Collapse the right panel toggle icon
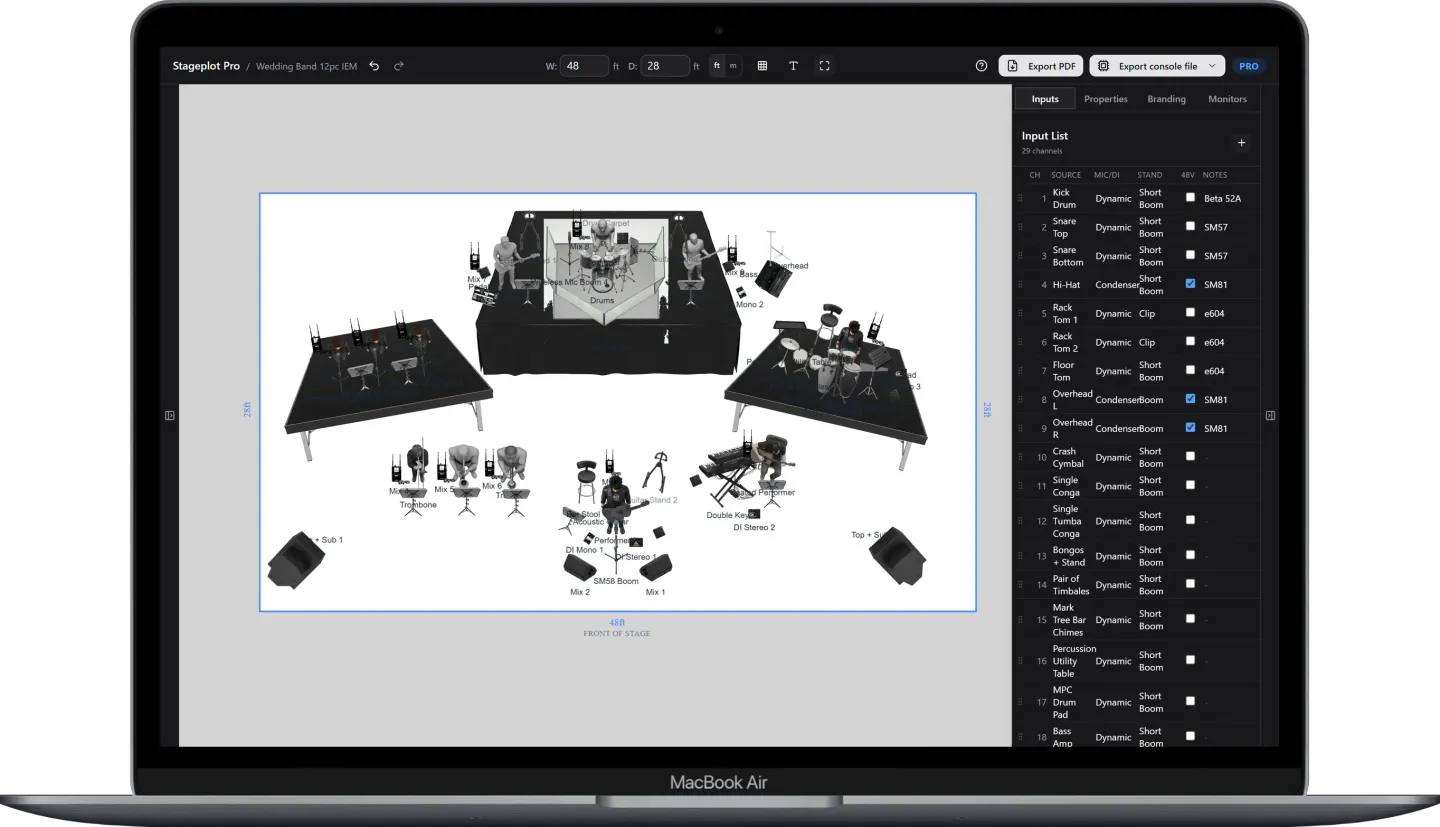The width and height of the screenshot is (1440, 827). pos(1270,415)
